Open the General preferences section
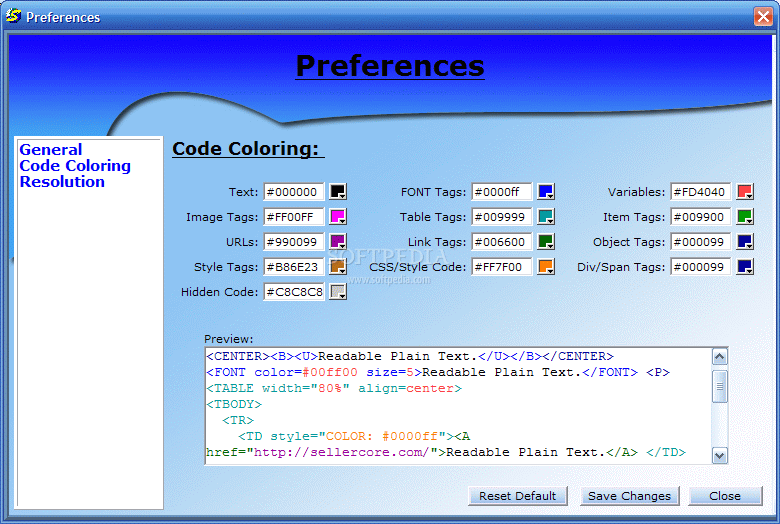Viewport: 780px width, 524px height. 51,150
